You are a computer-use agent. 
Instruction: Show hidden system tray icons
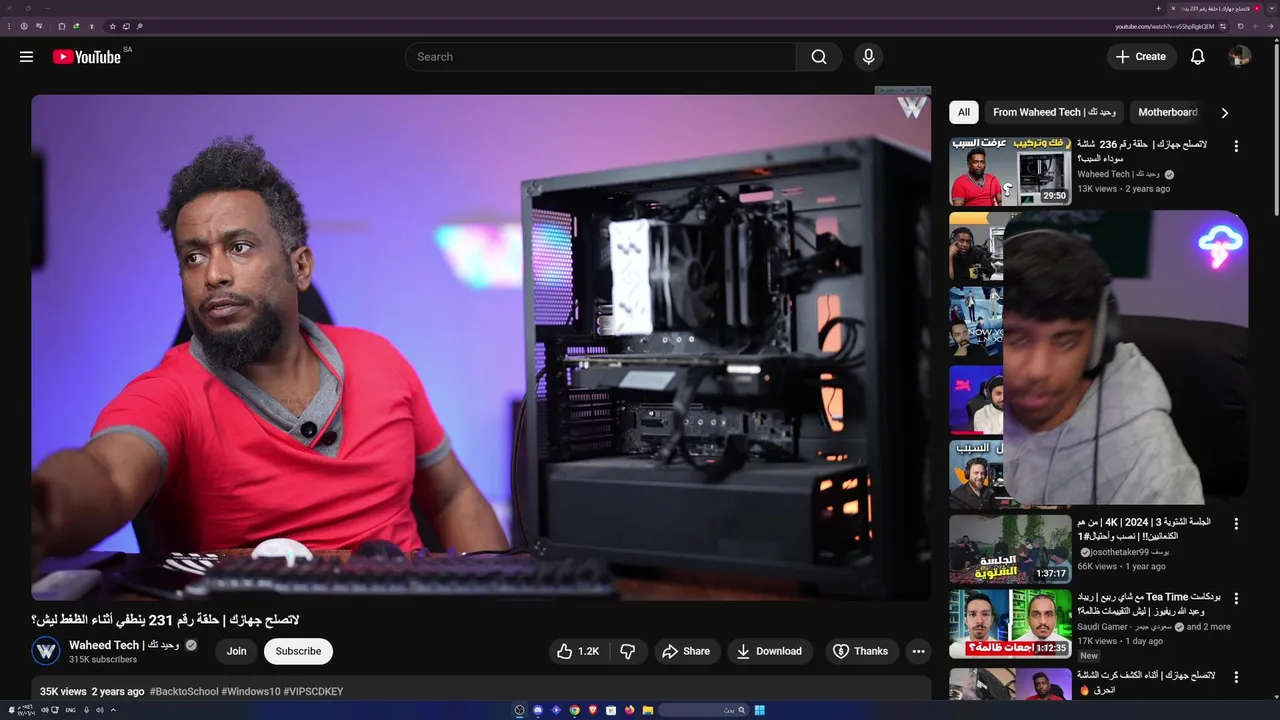click(113, 710)
